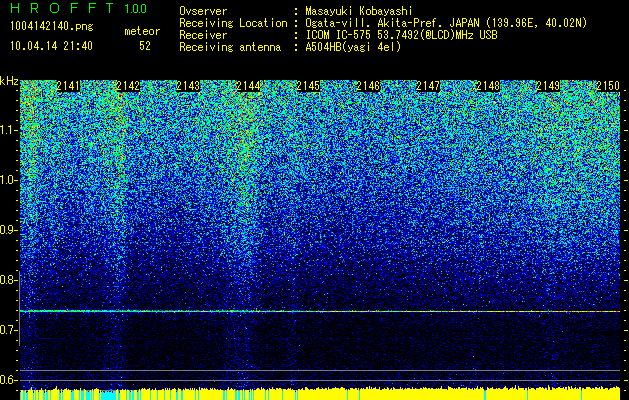
Task: Click the 2150 time marker
Action: point(608,86)
